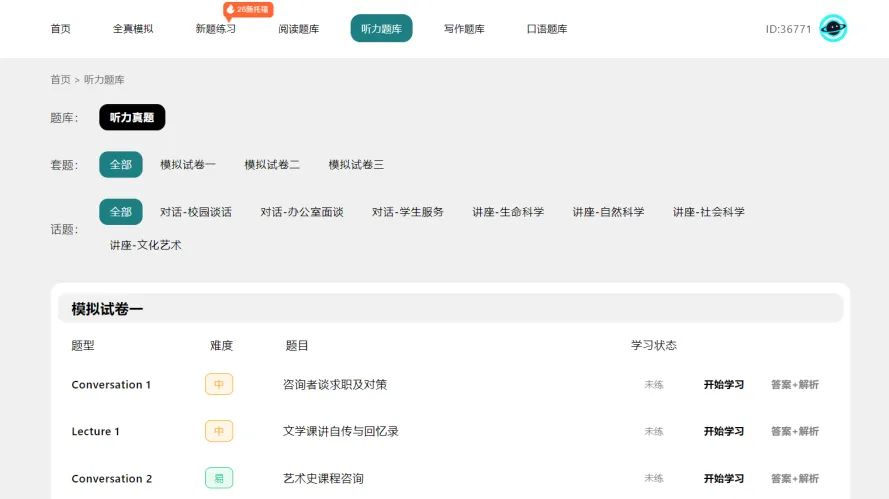The image size is (889, 499).
Task: Click the medium difficulty badge for Lecture 1
Action: [219, 432]
